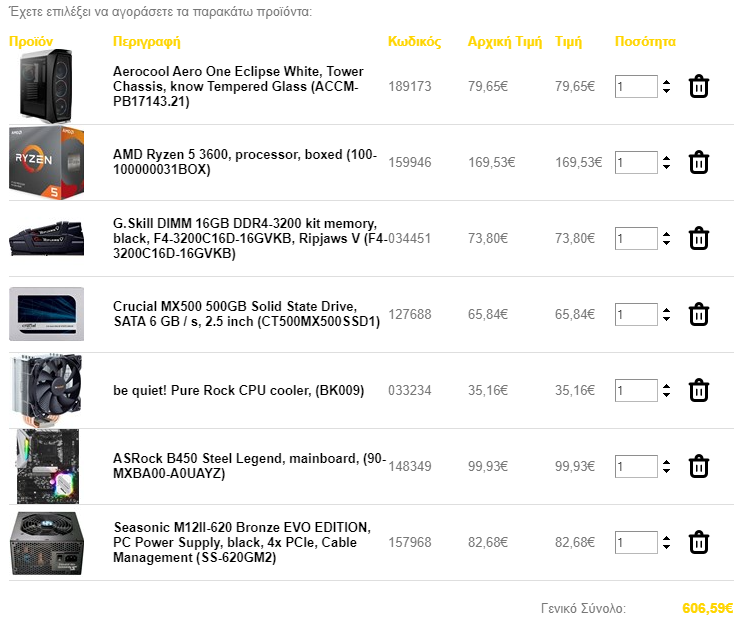View the Crucial MX500 SSD thumbnail

tap(46, 314)
